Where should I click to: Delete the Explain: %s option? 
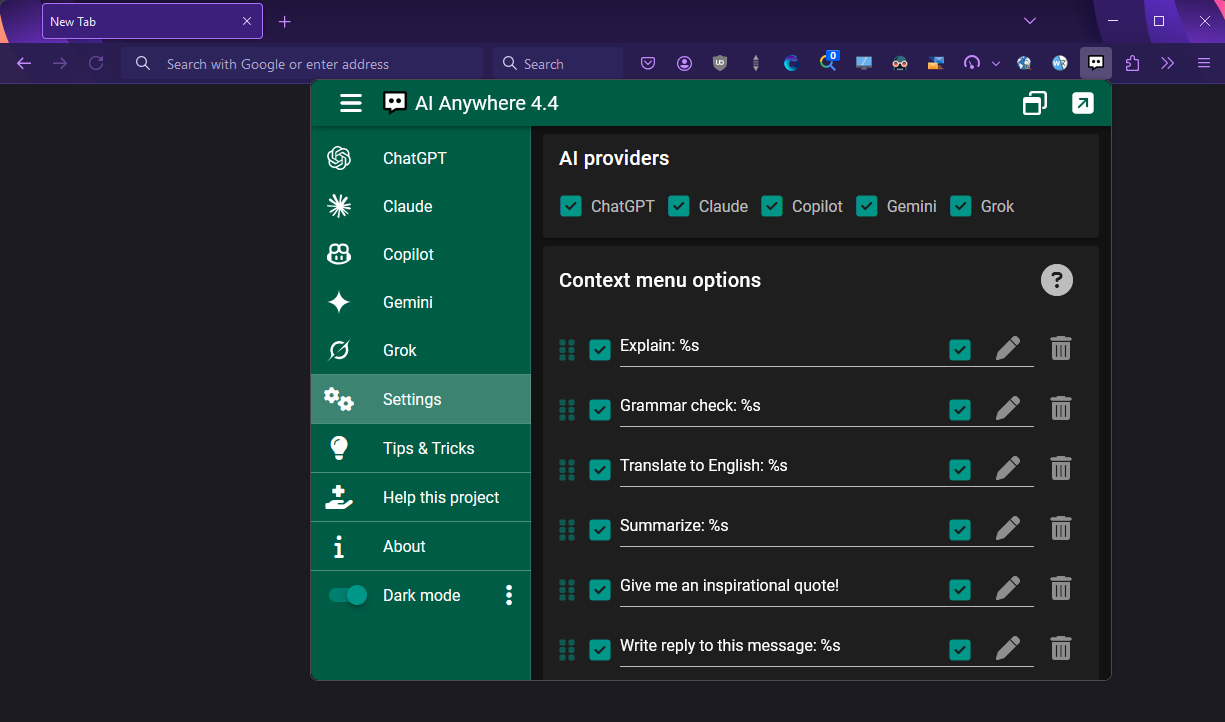1061,348
